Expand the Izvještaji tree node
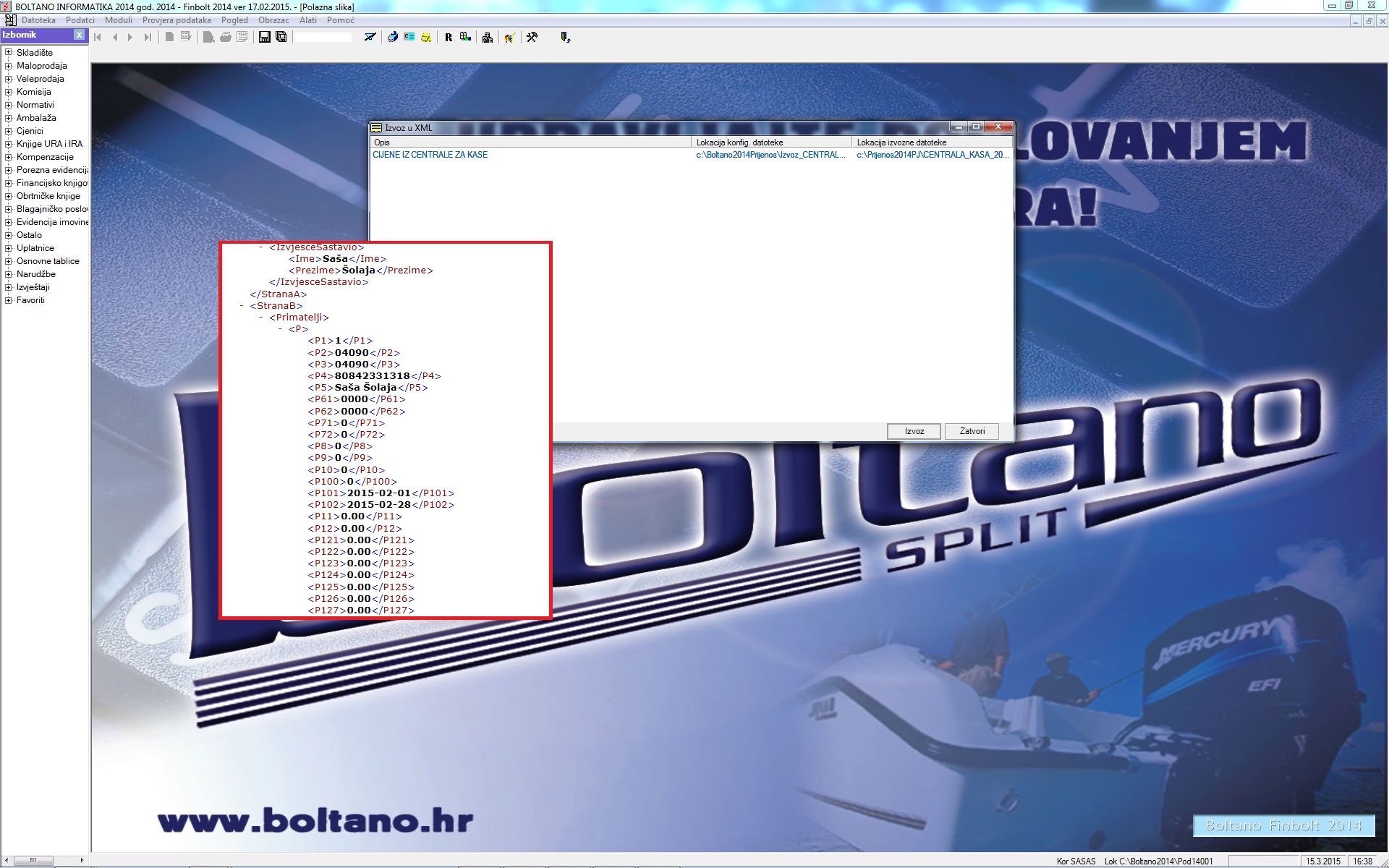The image size is (1389, 868). [x=9, y=286]
